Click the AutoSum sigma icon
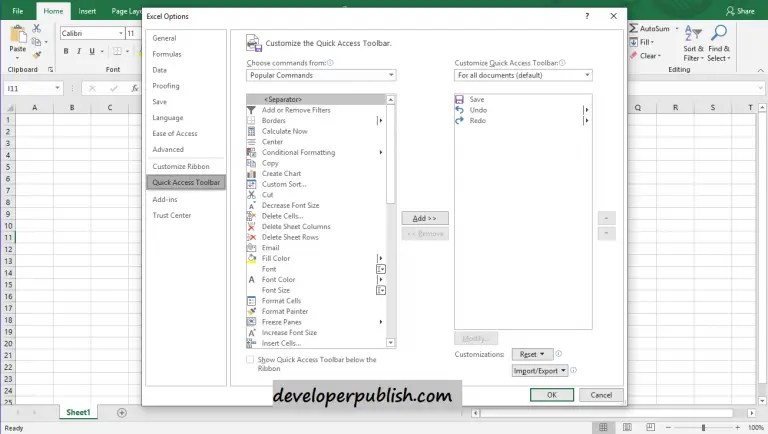Viewport: 768px width, 434px height. (633, 28)
